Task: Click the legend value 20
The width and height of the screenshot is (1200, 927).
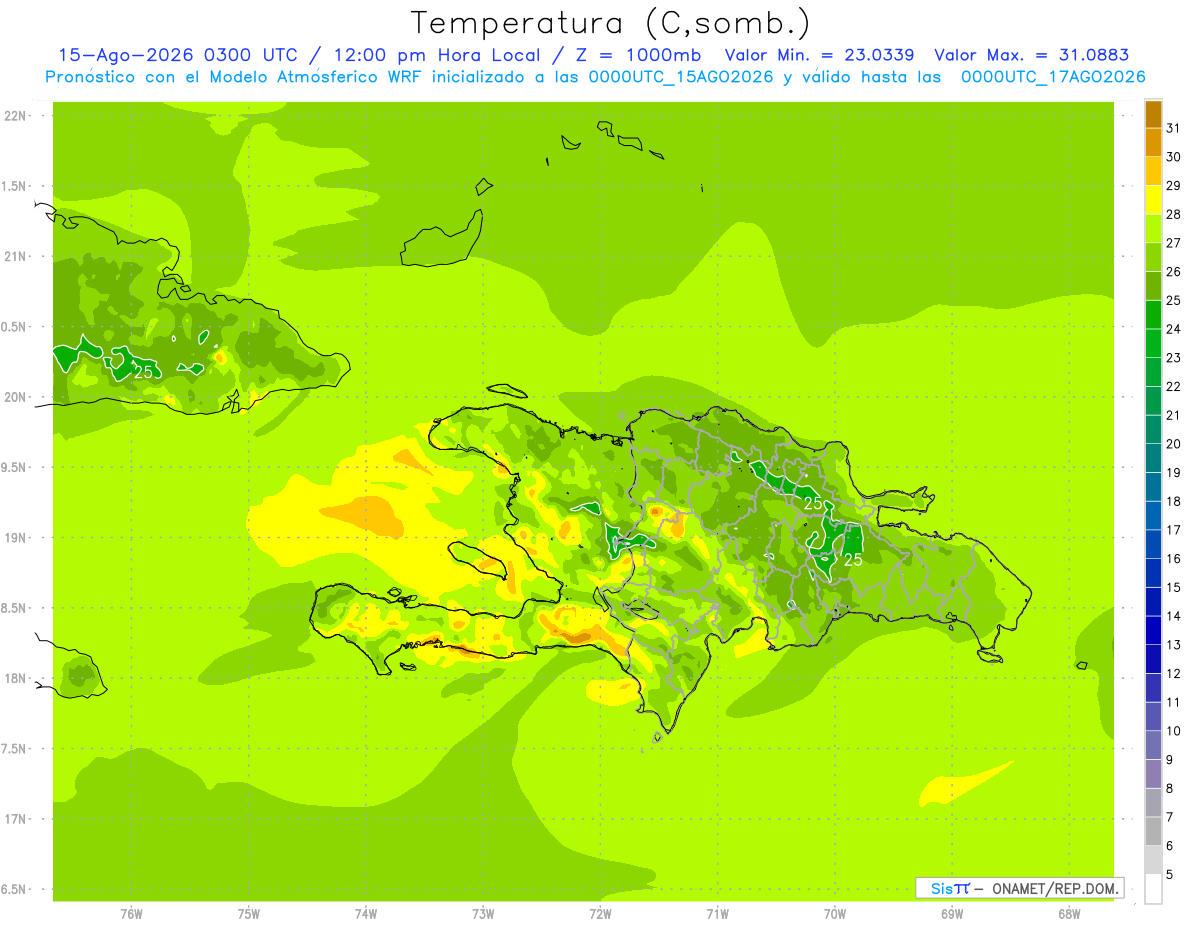Action: click(1174, 444)
